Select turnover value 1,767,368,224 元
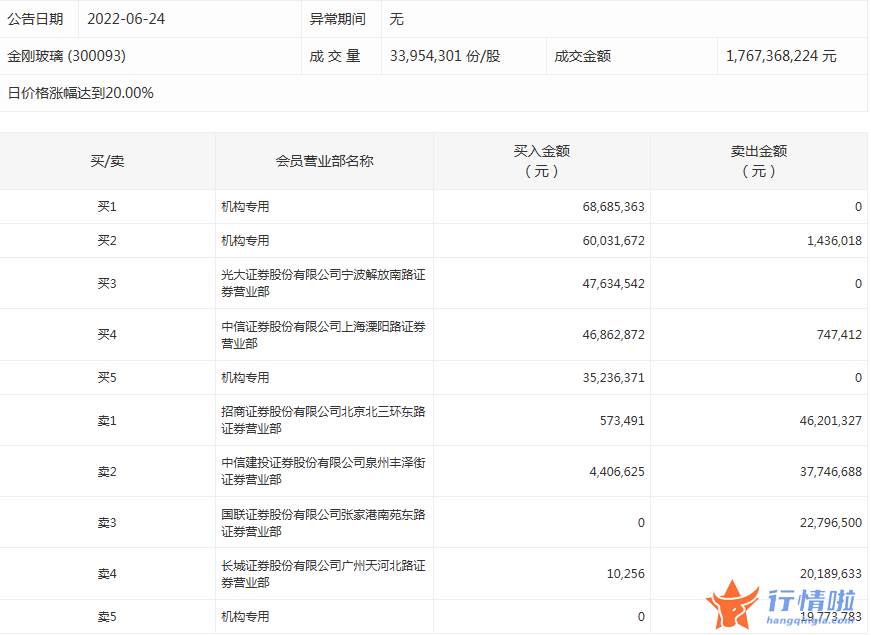 [x=781, y=56]
